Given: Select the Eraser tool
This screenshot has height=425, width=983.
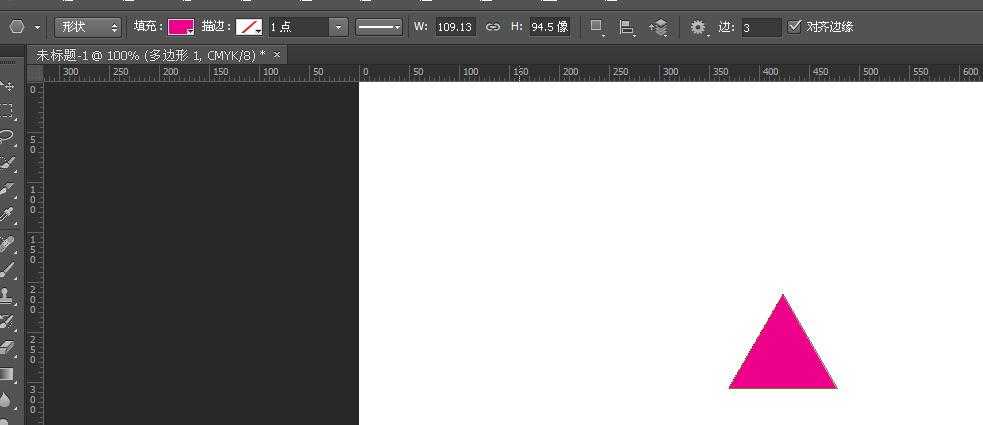Looking at the screenshot, I should (x=8, y=347).
